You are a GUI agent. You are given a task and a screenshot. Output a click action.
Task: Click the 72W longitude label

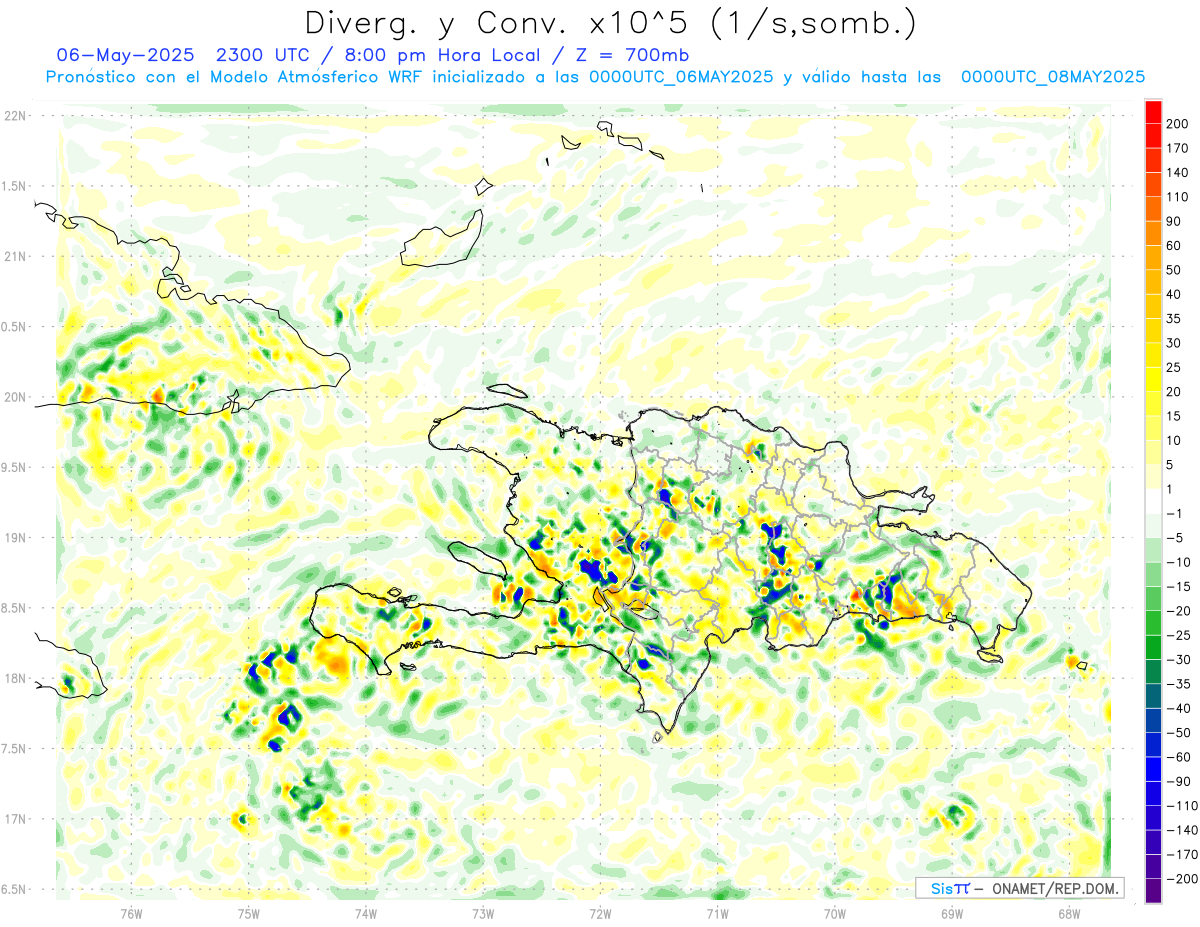(601, 913)
